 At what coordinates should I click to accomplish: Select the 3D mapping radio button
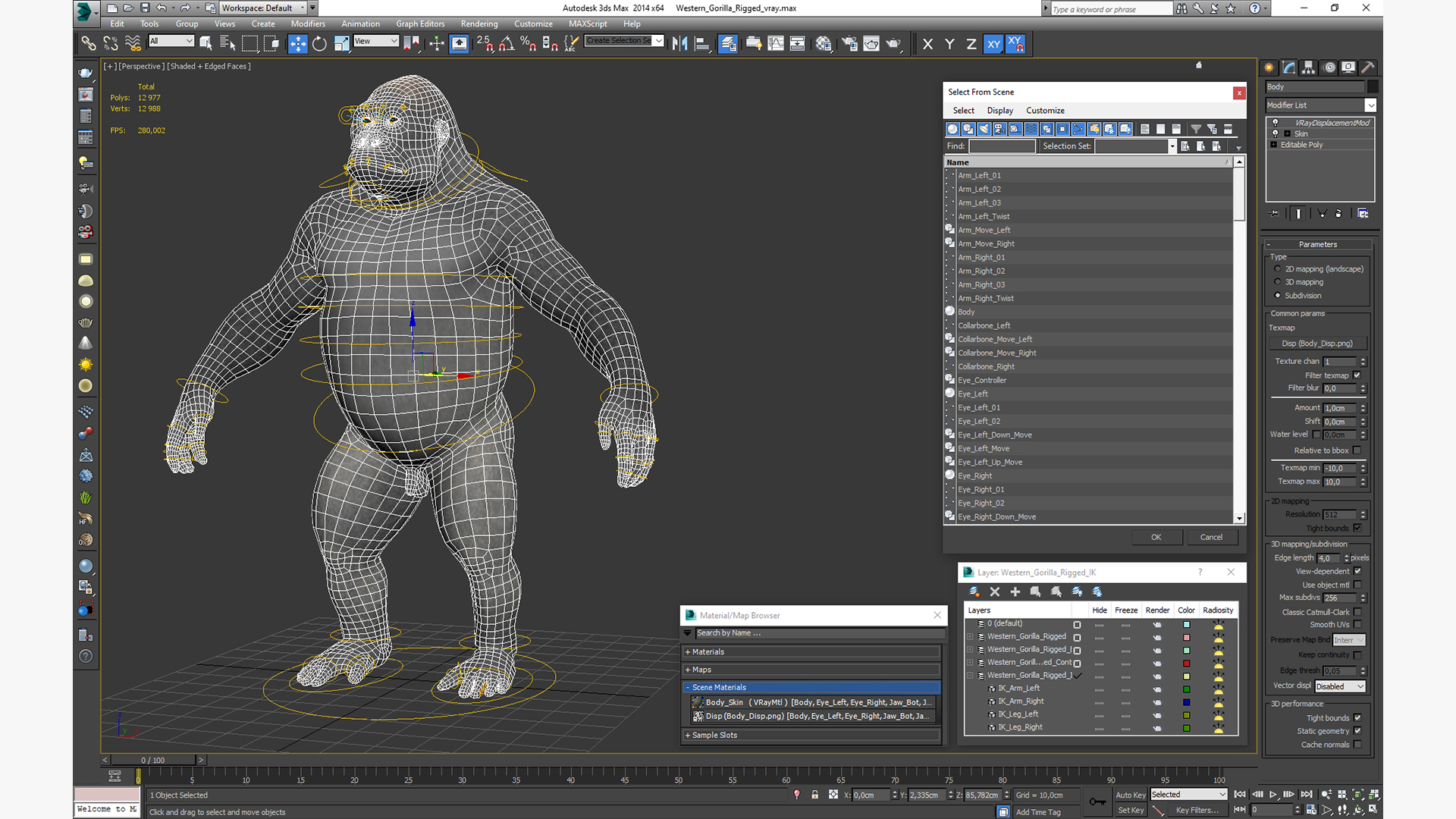[1278, 282]
